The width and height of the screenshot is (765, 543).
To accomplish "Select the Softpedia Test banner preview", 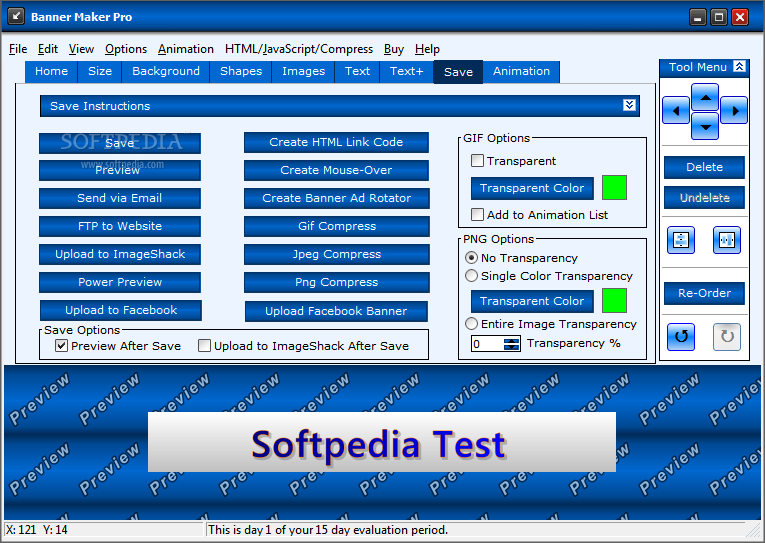I will (x=382, y=442).
